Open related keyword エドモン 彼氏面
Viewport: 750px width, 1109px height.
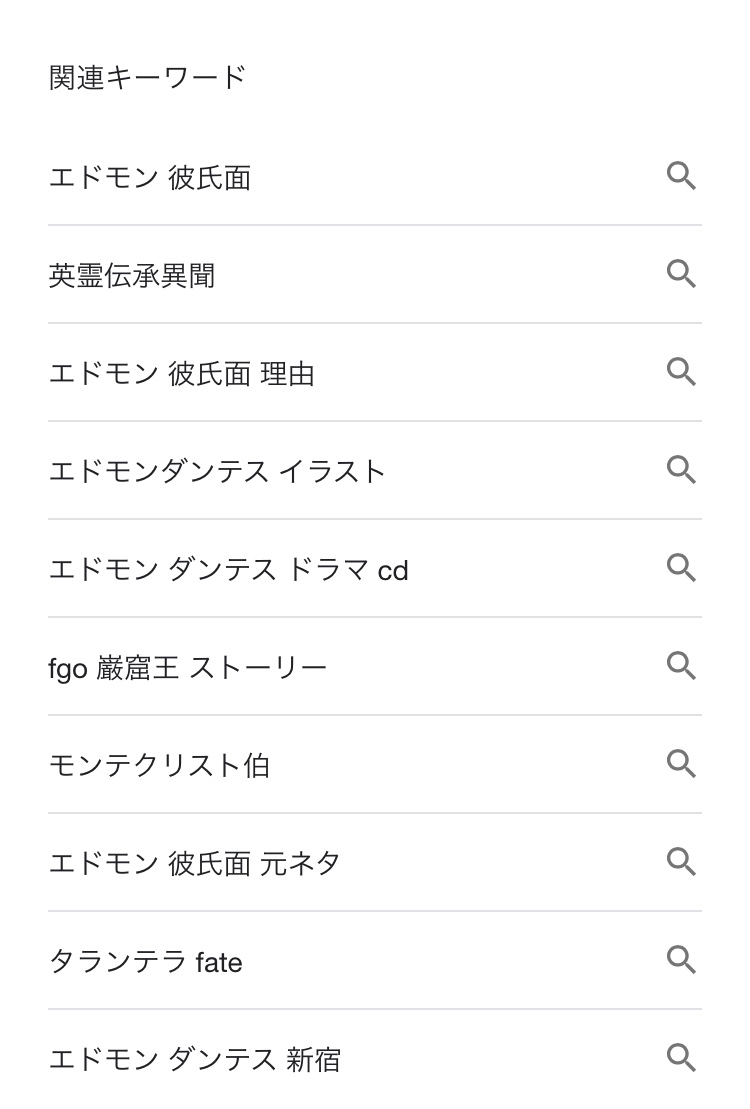150,178
